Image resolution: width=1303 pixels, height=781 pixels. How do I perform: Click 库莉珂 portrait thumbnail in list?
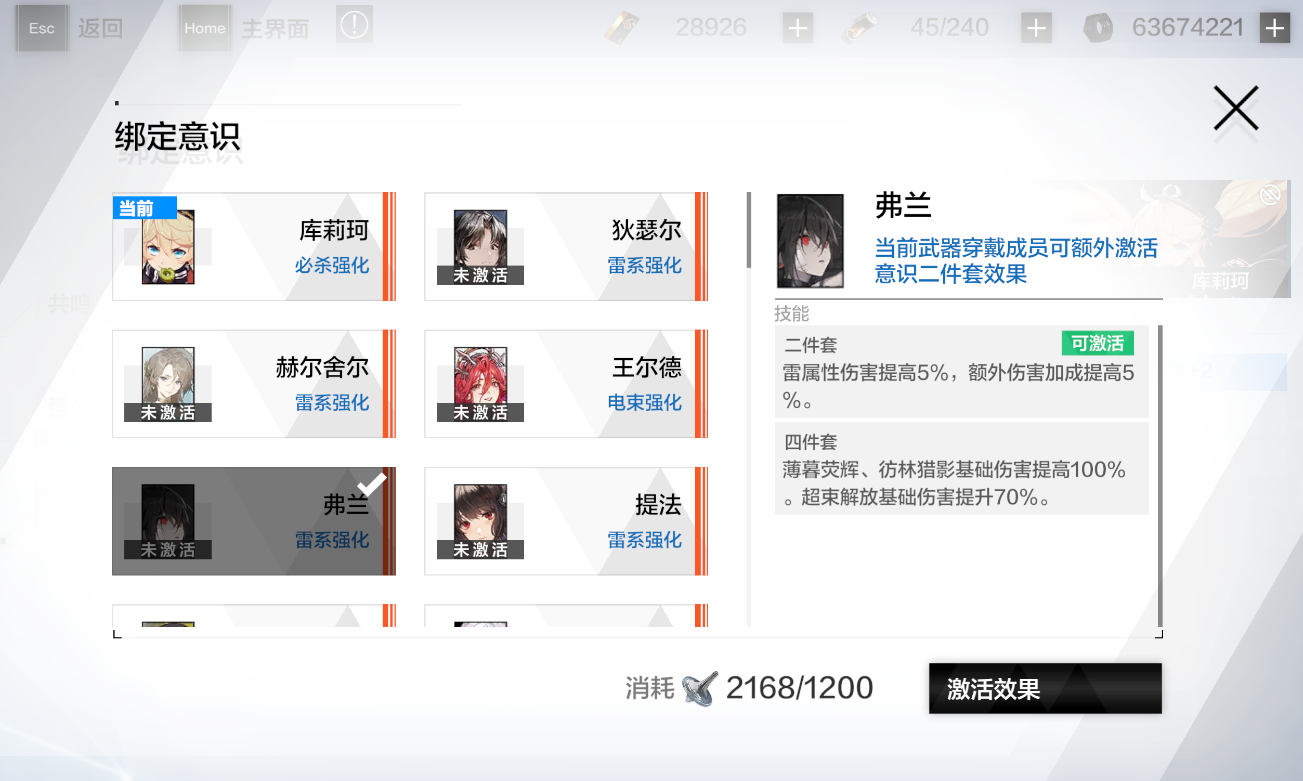168,247
